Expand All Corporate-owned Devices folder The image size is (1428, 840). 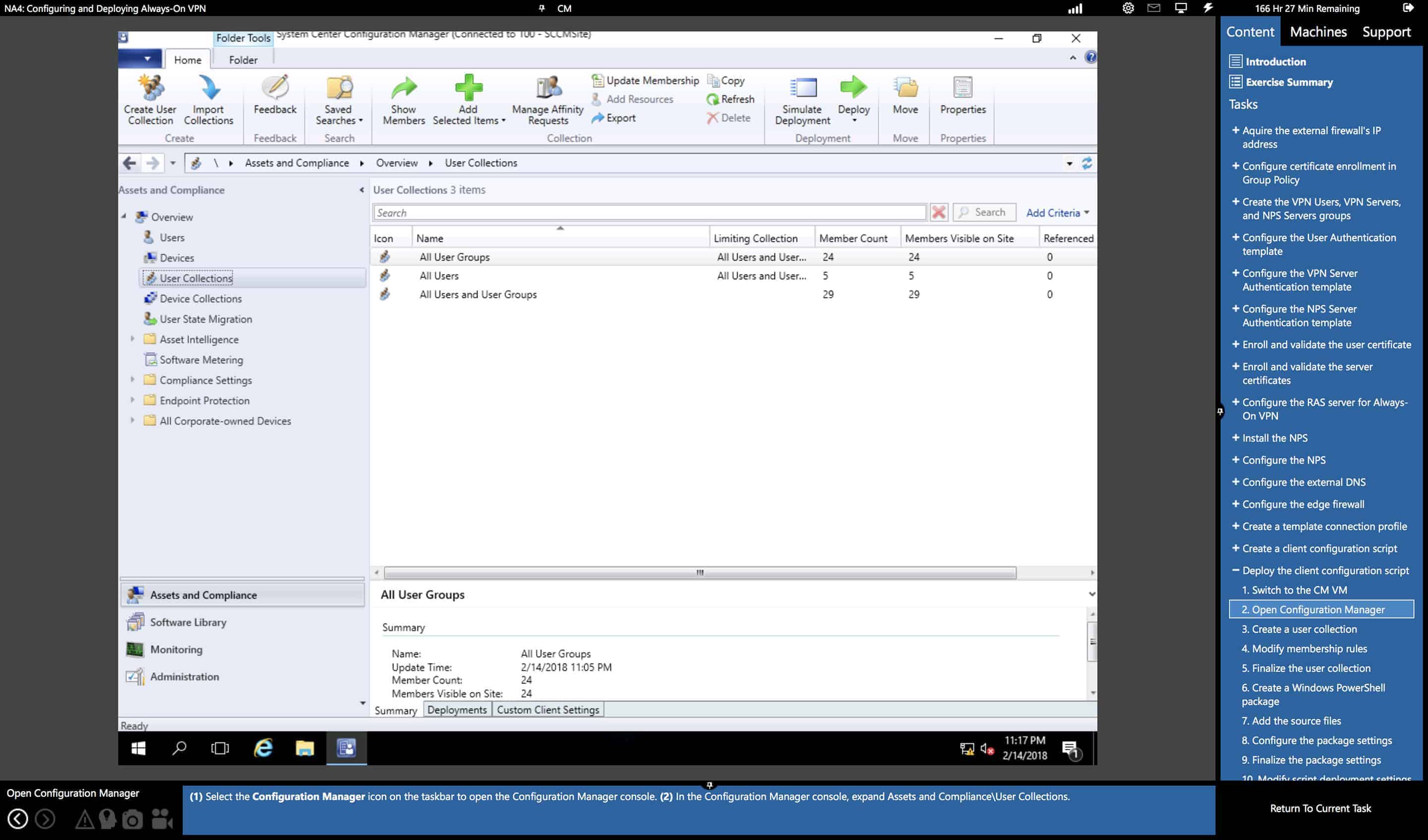tap(132, 420)
